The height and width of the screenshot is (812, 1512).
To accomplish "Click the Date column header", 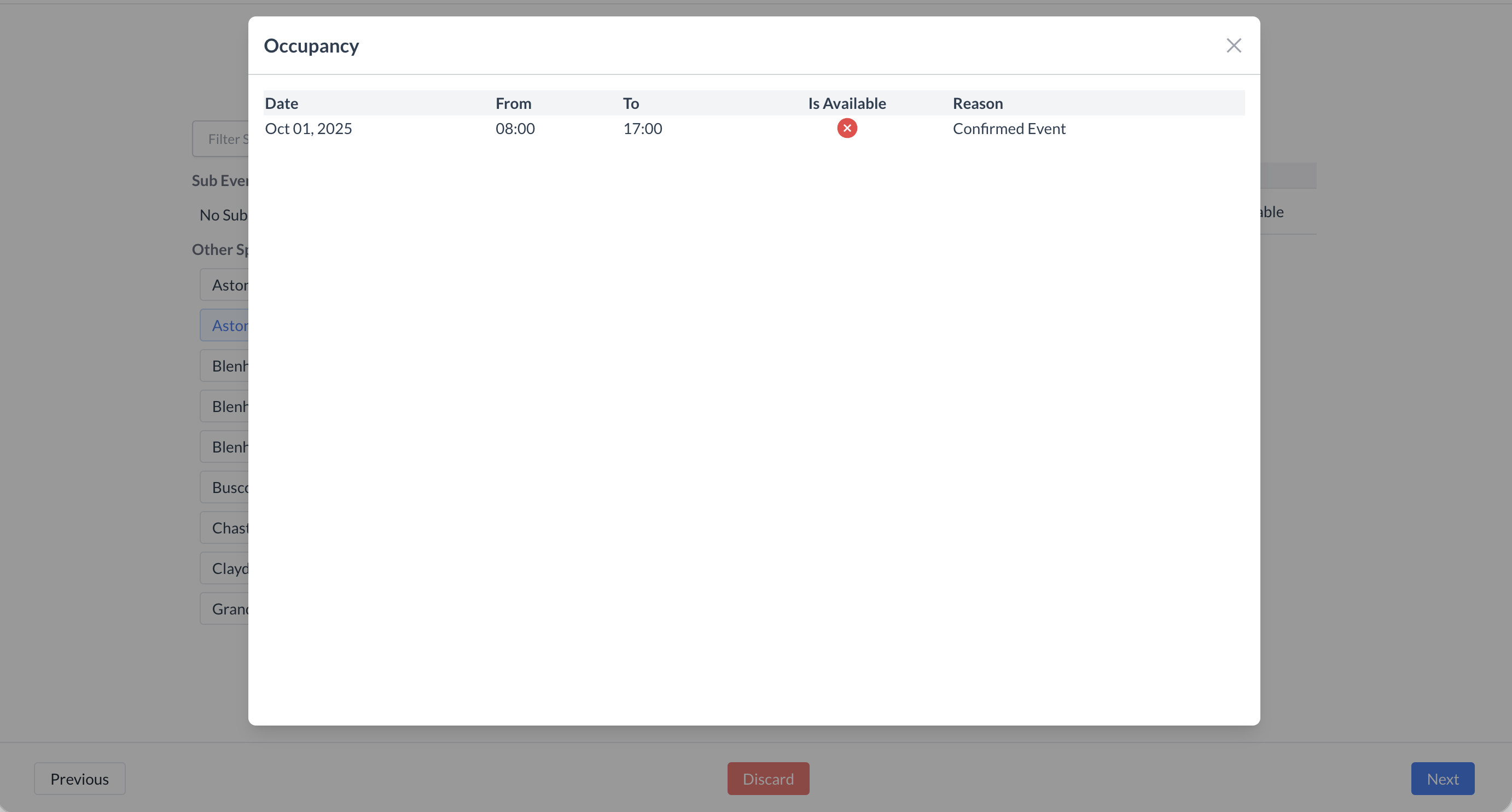I will 281,103.
